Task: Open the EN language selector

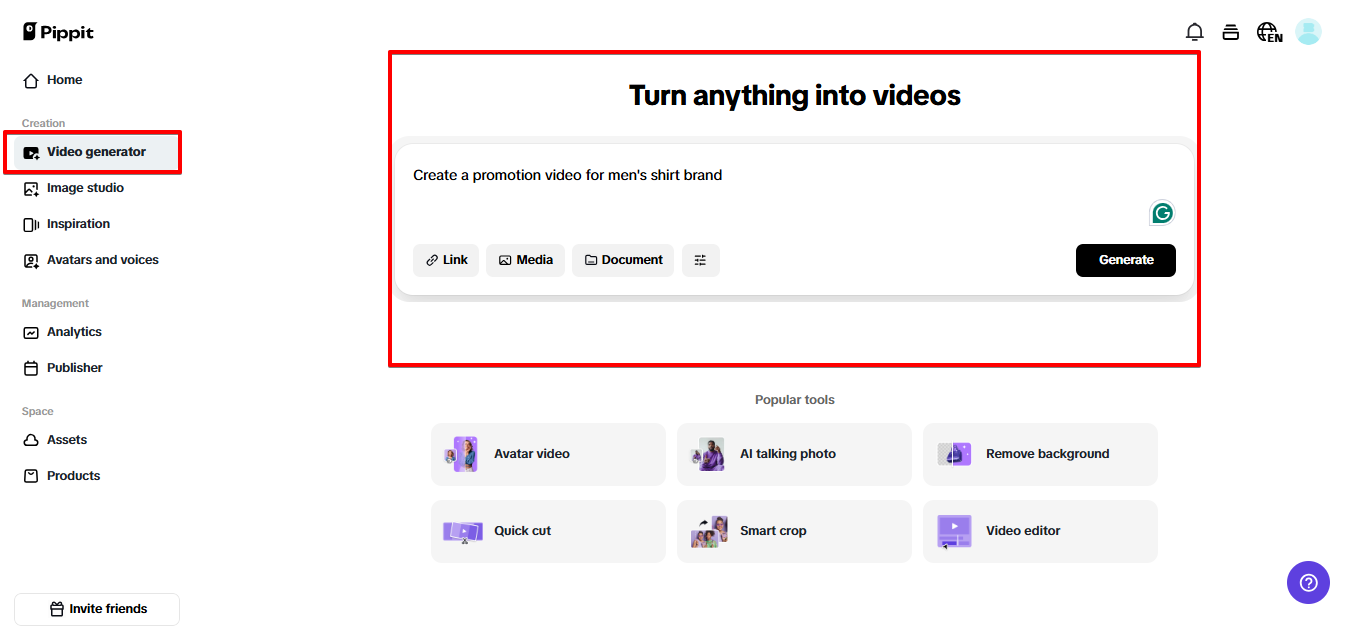Action: tap(1268, 31)
